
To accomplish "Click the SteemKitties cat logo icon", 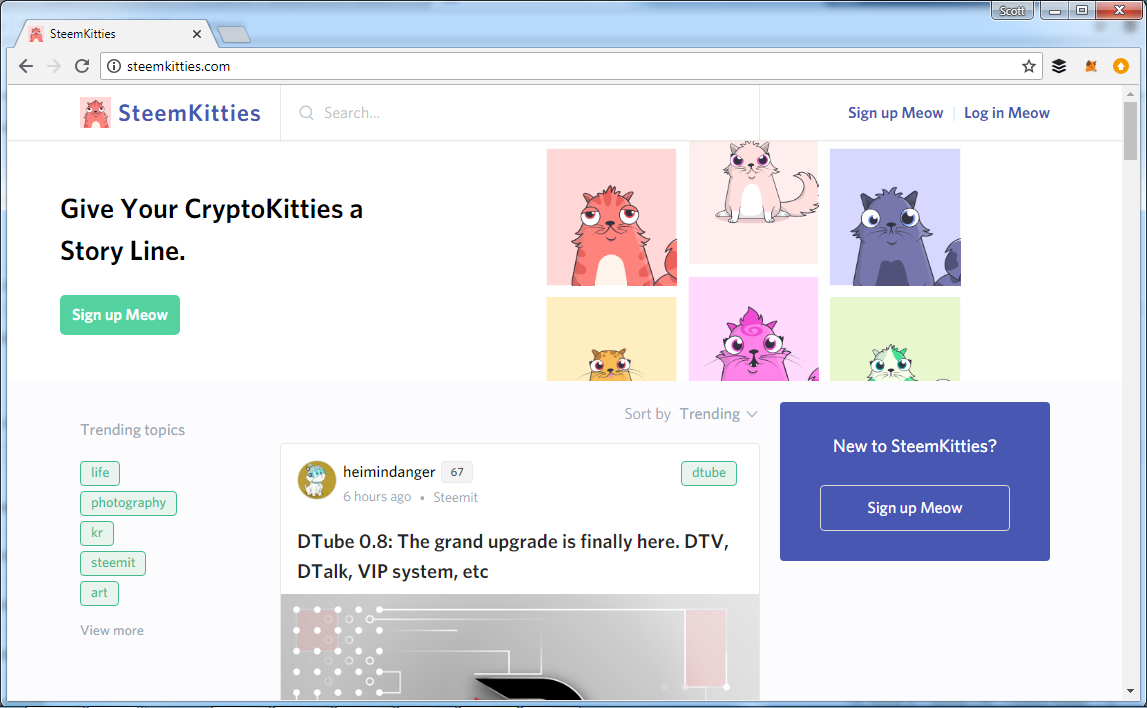I will 95,113.
